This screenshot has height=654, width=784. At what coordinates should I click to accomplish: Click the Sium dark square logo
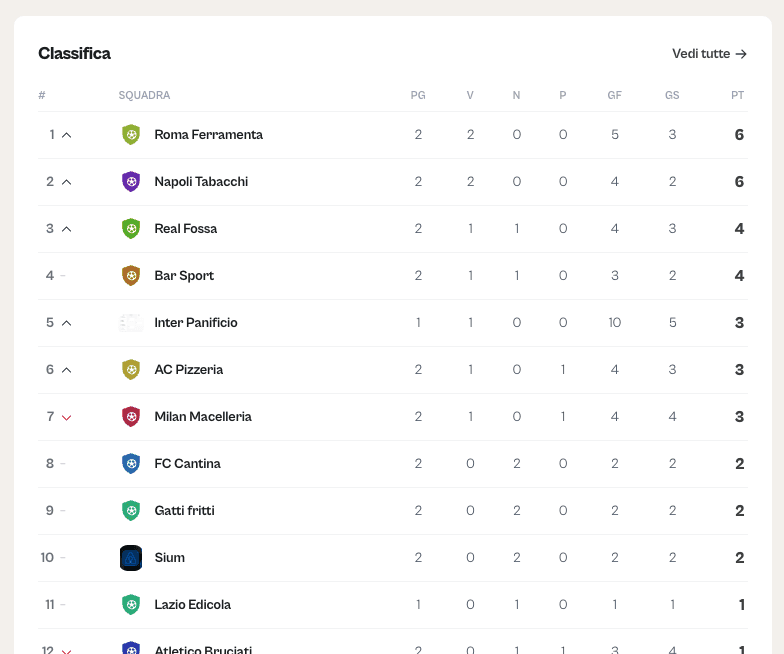[x=131, y=558]
